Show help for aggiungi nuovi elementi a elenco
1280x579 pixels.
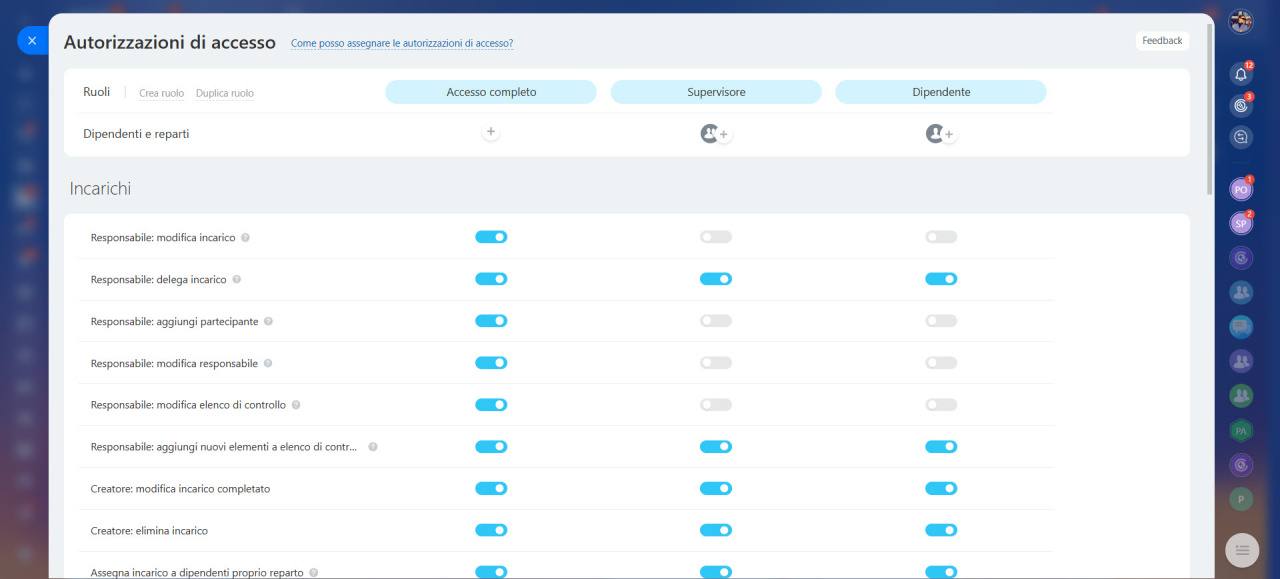[x=373, y=447]
